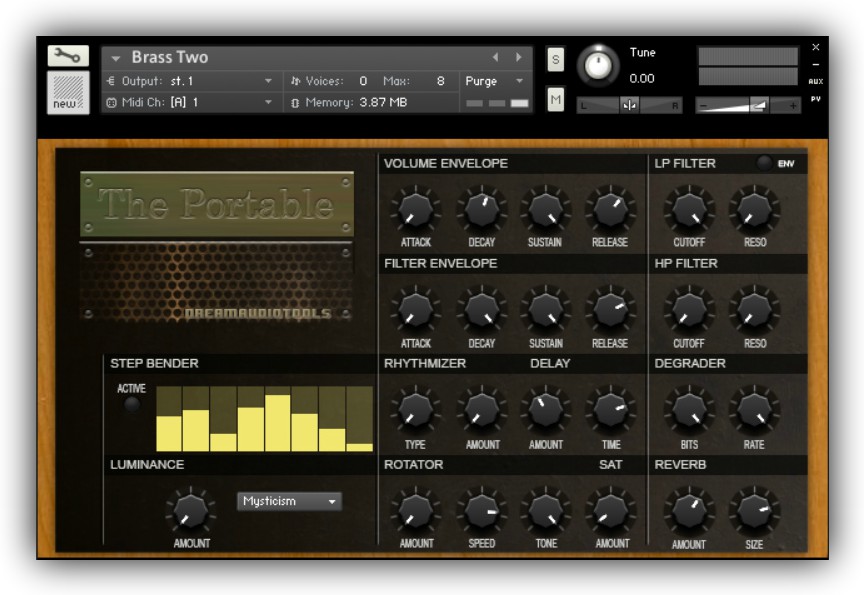Open the Purge menu dropdown

pyautogui.click(x=494, y=81)
